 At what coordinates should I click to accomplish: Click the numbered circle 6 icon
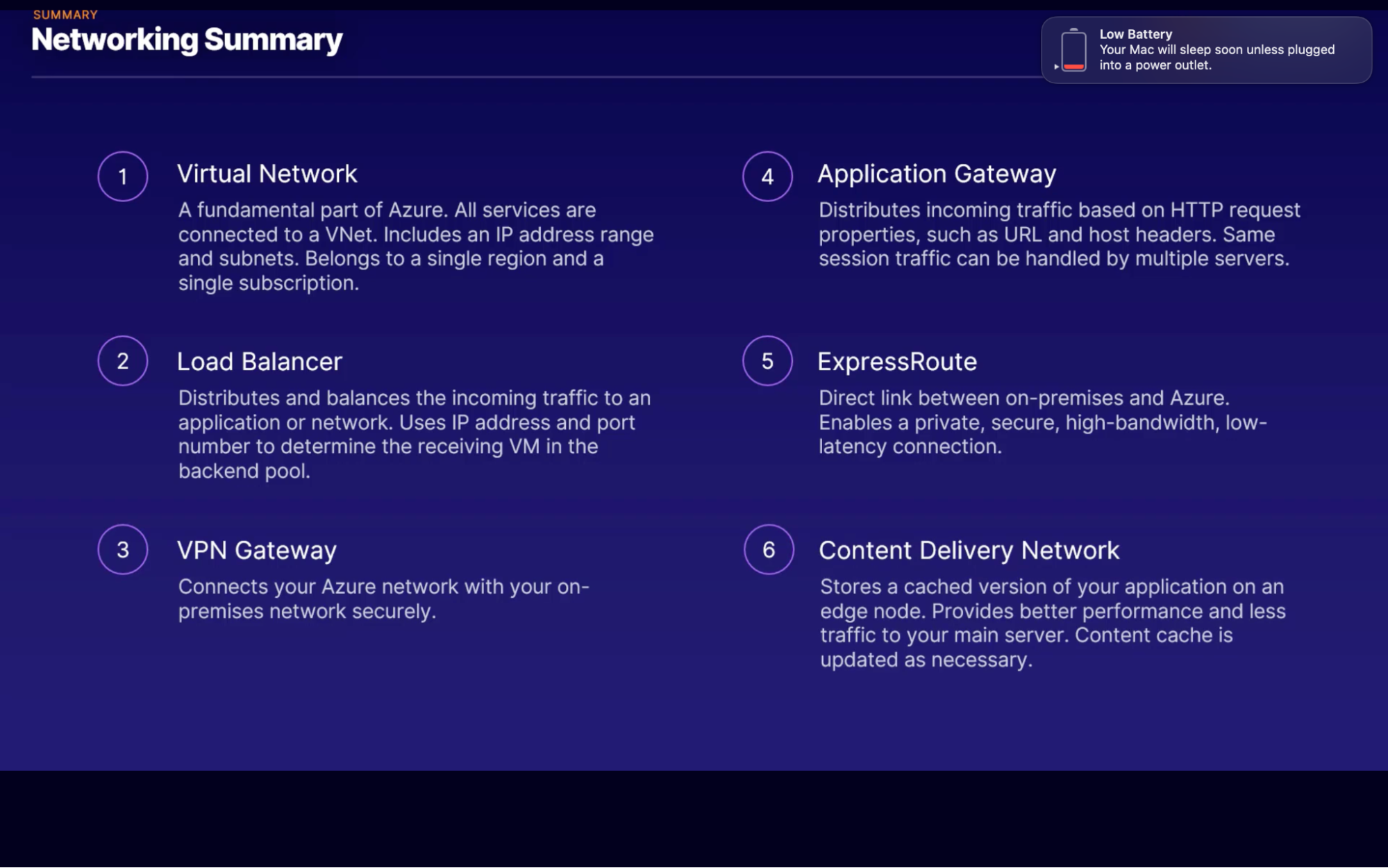[x=769, y=549]
